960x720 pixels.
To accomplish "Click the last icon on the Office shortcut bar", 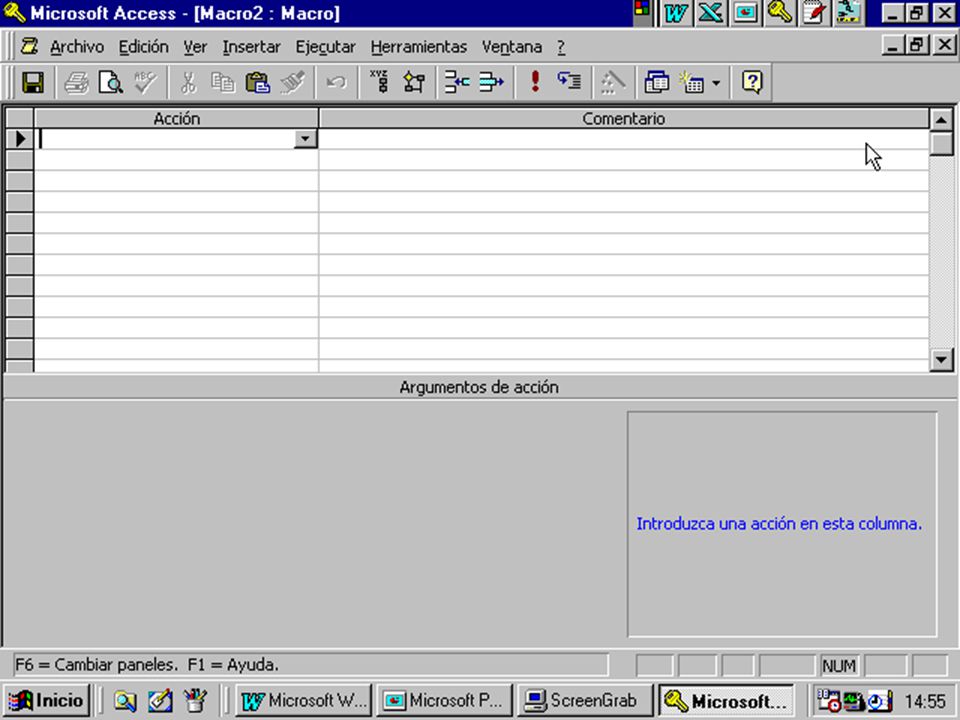I will click(849, 13).
